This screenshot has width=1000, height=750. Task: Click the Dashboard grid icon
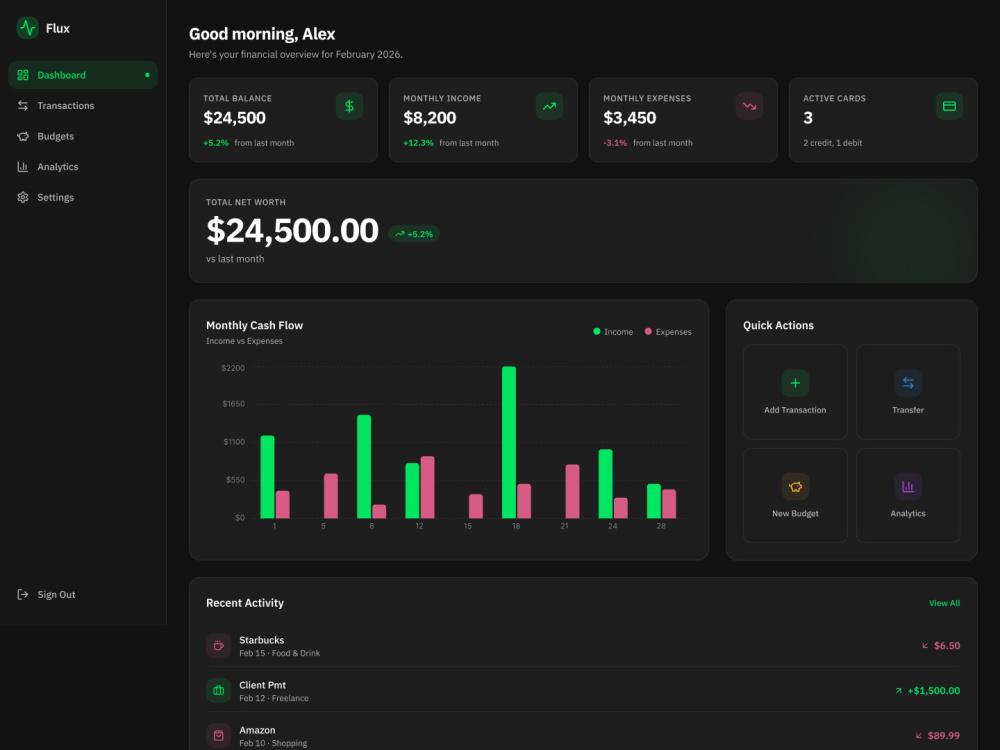tap(23, 75)
